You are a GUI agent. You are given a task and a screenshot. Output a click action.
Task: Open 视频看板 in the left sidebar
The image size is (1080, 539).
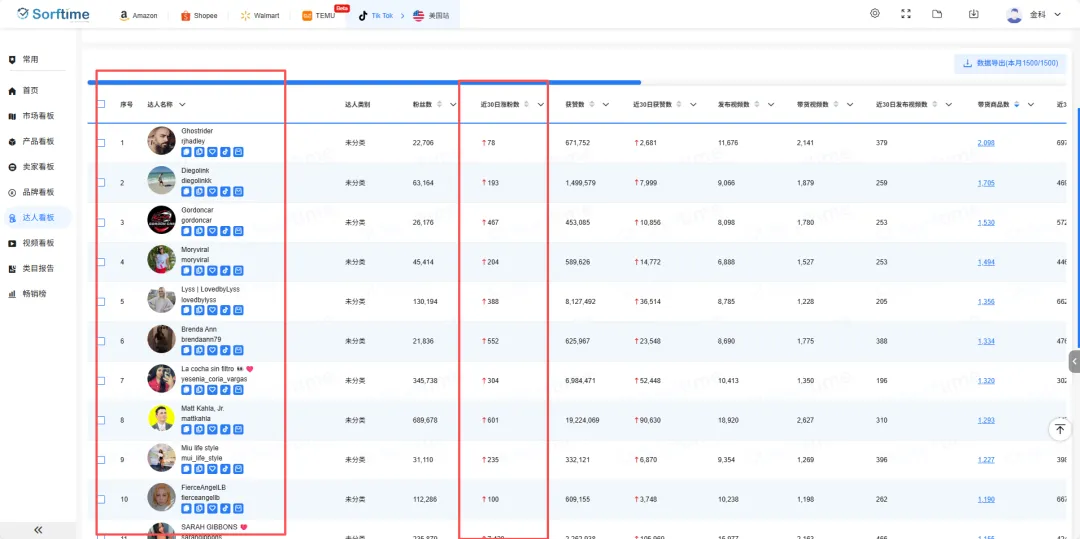pos(38,243)
